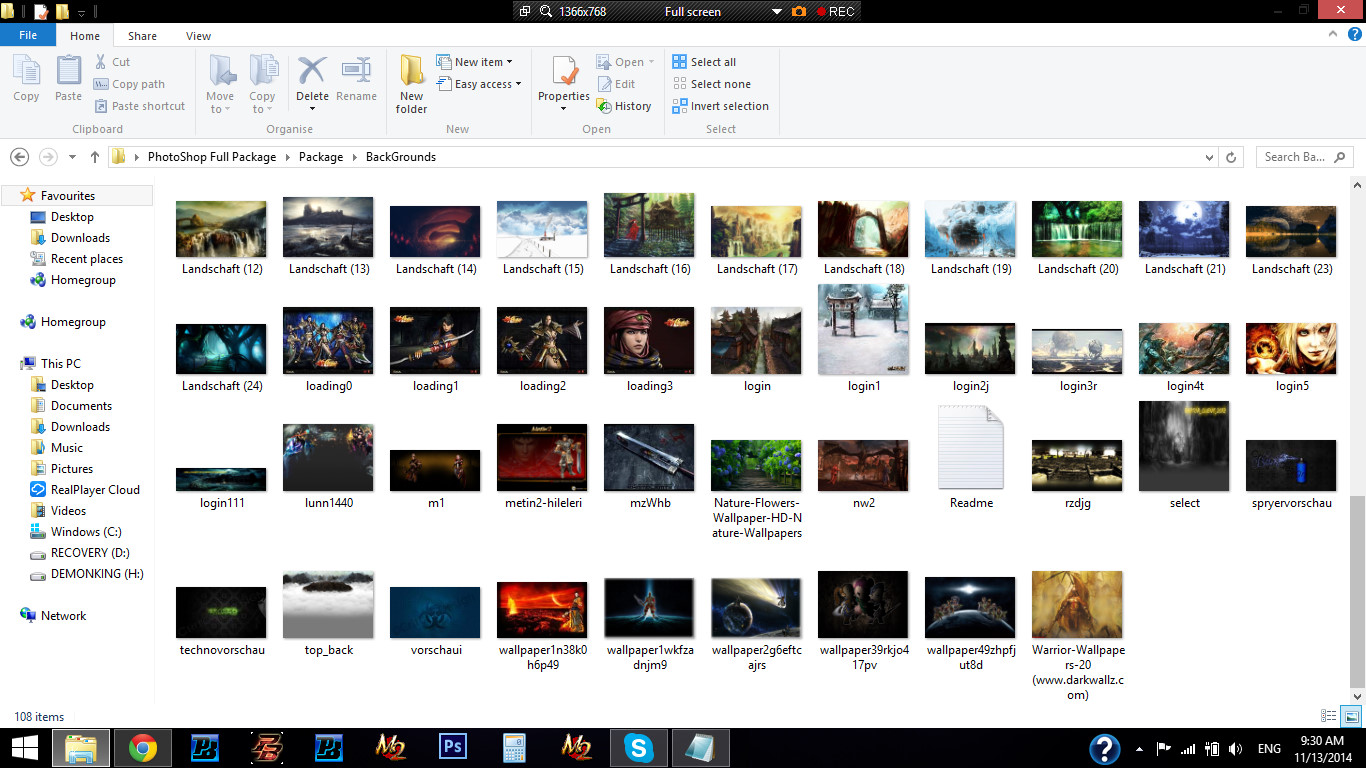Show hidden tray icons arrow
This screenshot has height=768, width=1366.
pos(1140,748)
